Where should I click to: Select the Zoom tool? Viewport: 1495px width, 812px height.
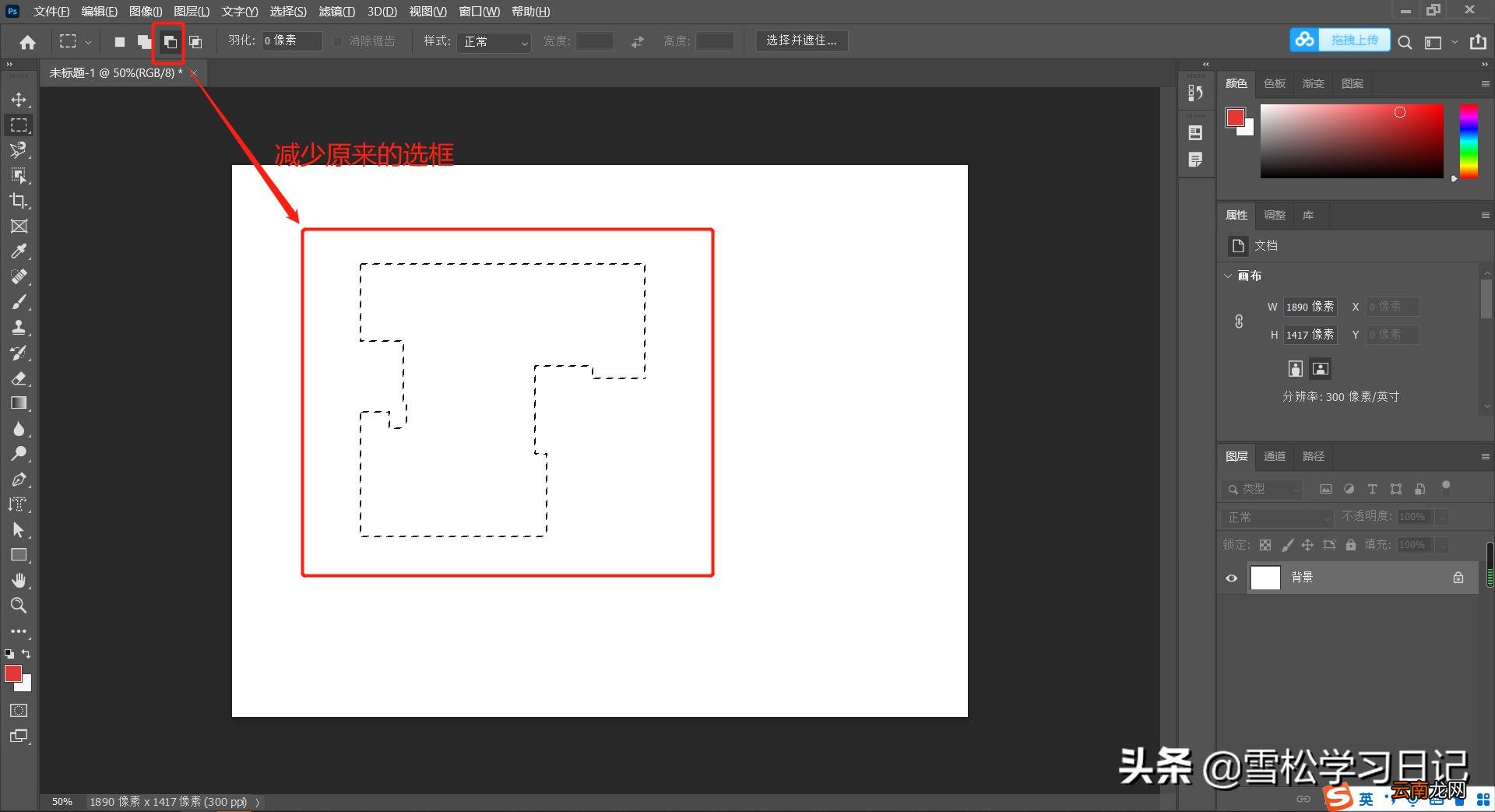point(19,605)
